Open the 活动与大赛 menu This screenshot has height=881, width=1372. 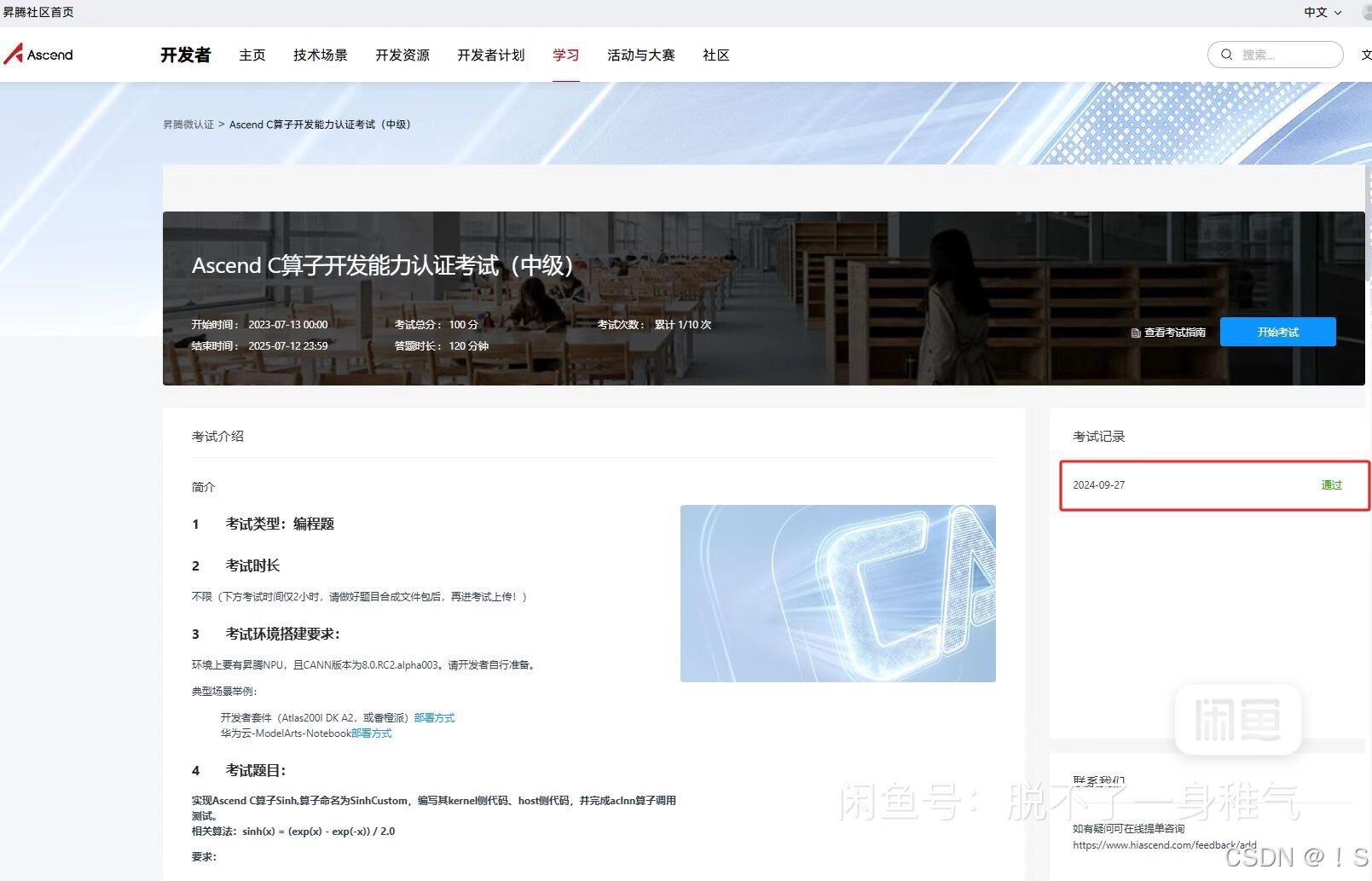pos(640,55)
